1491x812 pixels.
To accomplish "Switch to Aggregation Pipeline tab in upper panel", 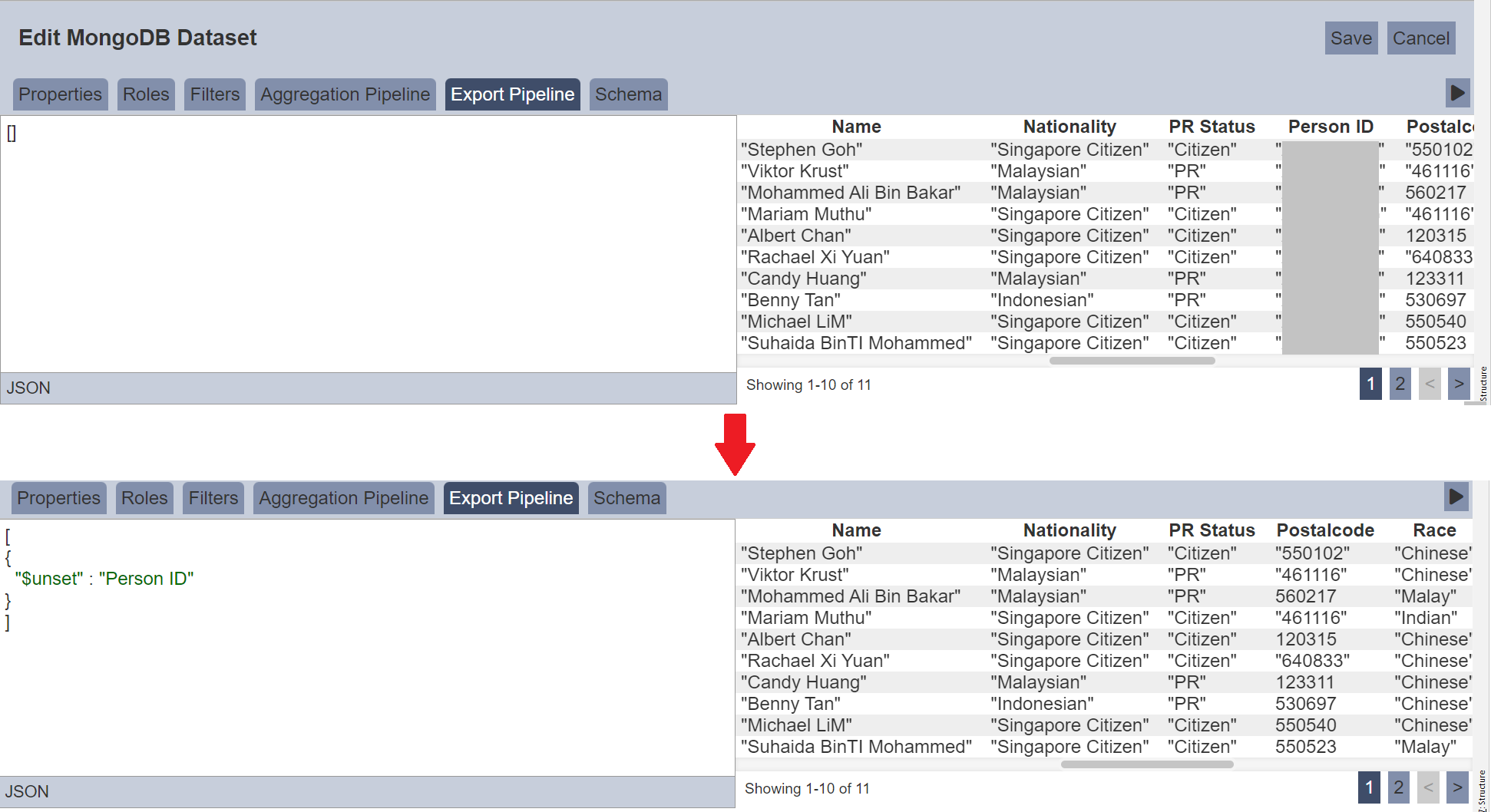I will point(345,94).
